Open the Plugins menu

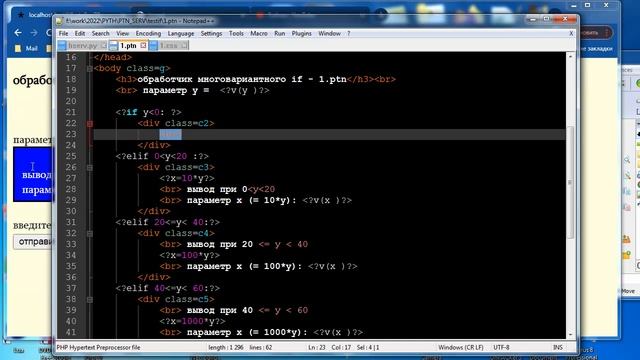(x=301, y=33)
